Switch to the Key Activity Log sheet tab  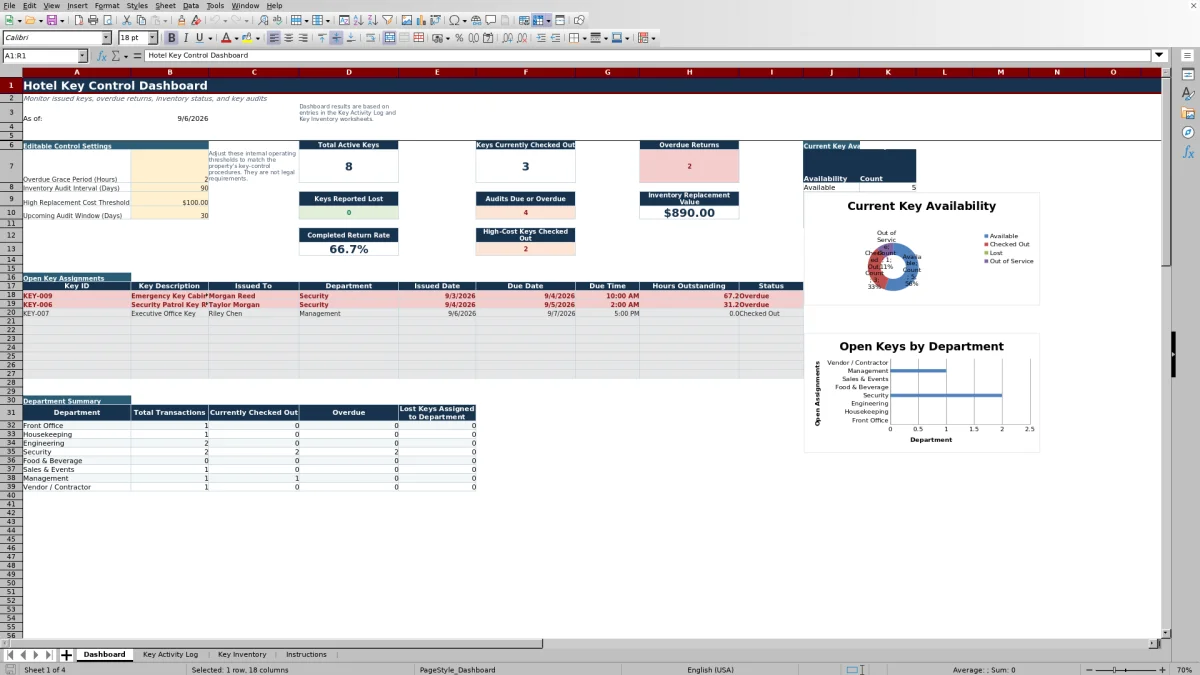[170, 654]
